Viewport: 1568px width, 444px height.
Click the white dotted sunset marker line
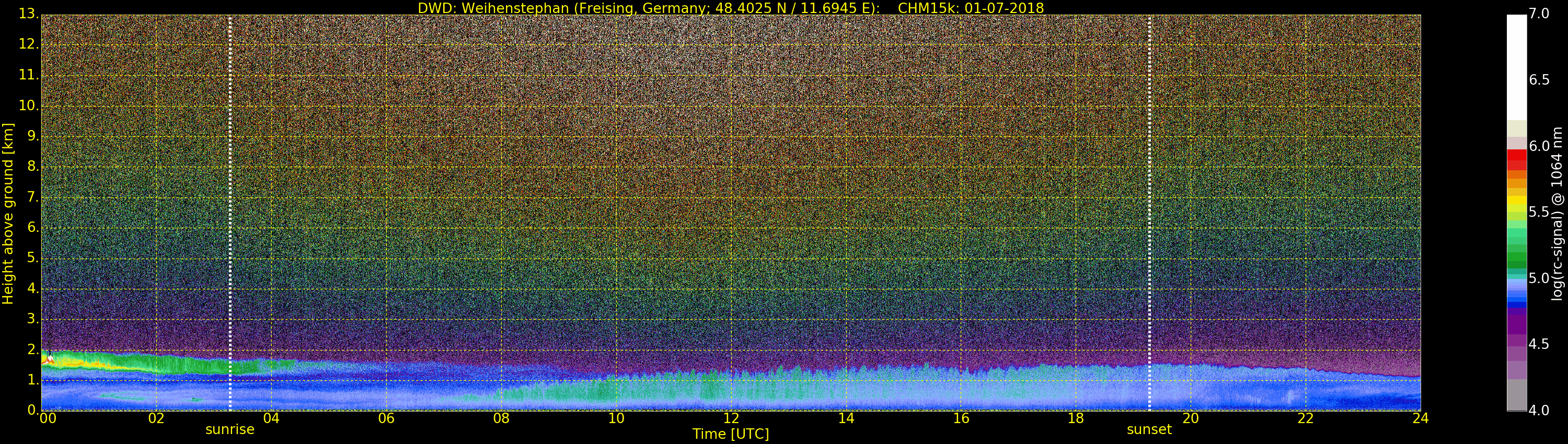(x=1149, y=213)
